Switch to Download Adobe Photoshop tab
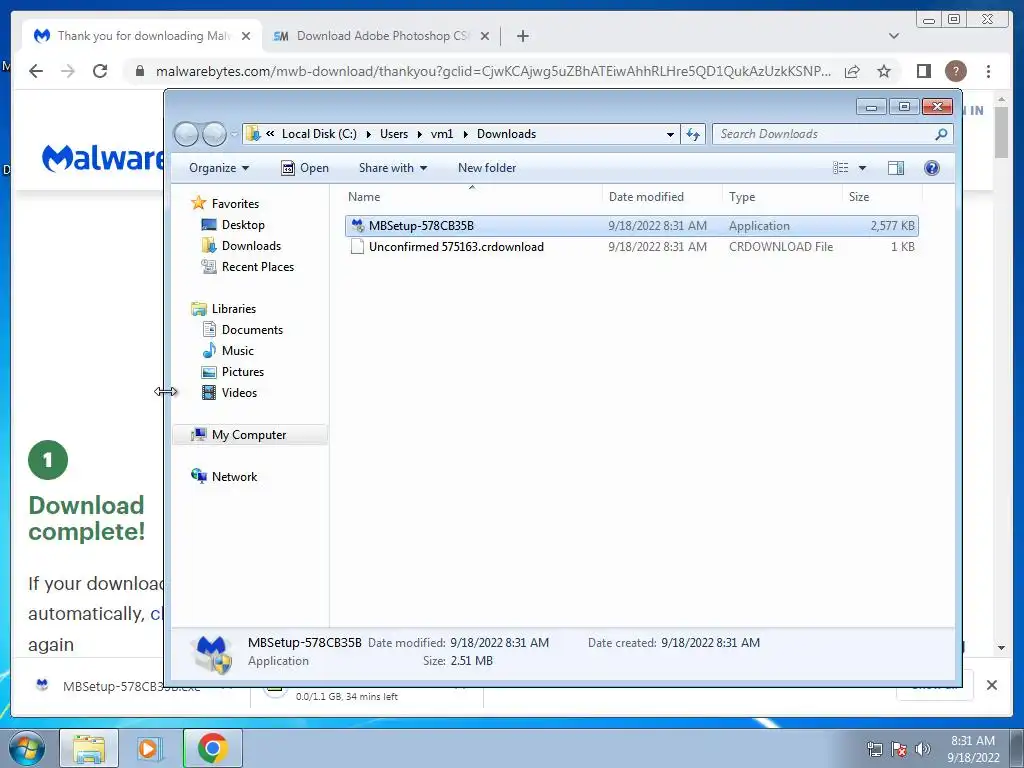The image size is (1024, 768). tap(381, 36)
